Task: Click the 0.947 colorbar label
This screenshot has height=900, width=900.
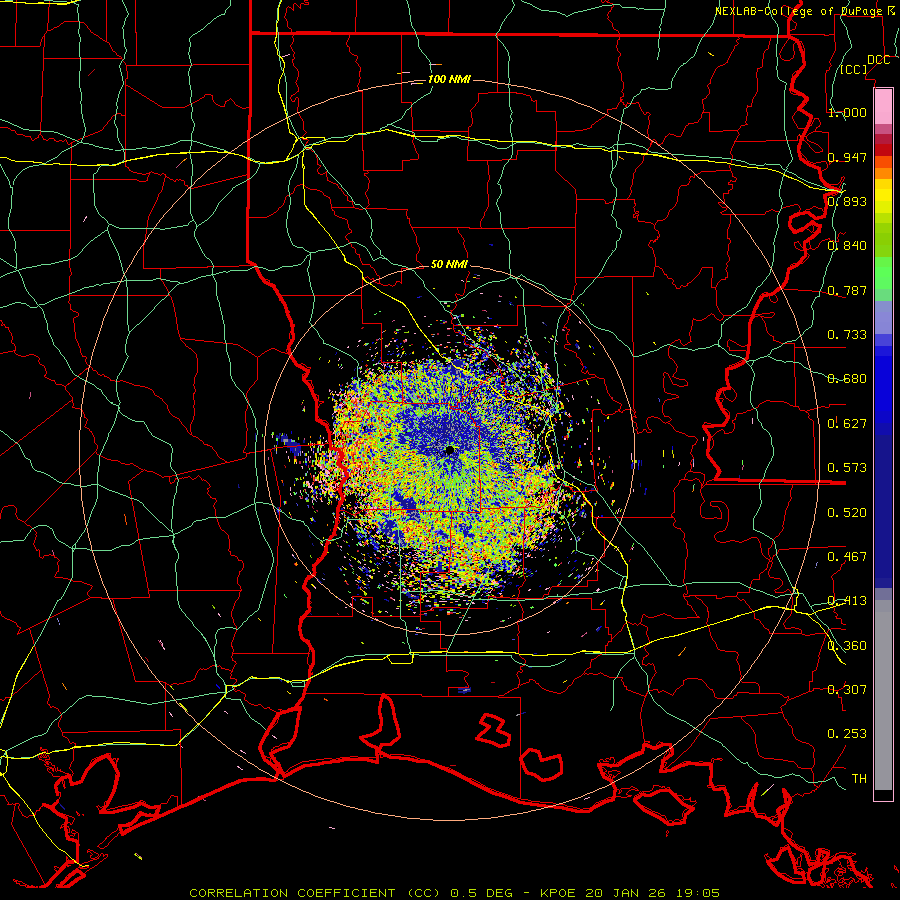Action: pos(847,157)
